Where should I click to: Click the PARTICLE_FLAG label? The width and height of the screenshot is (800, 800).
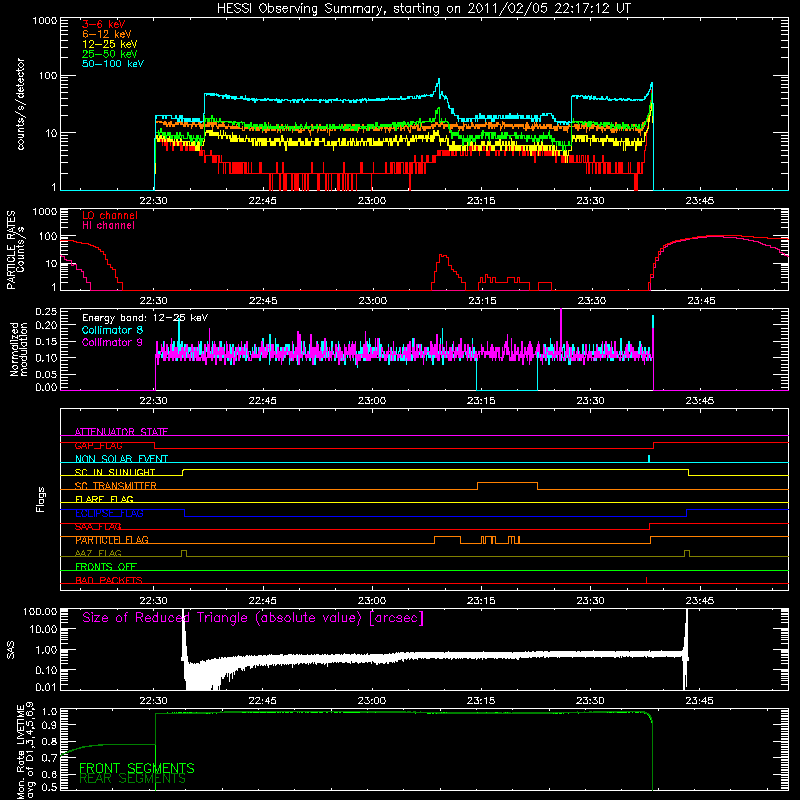[112, 540]
